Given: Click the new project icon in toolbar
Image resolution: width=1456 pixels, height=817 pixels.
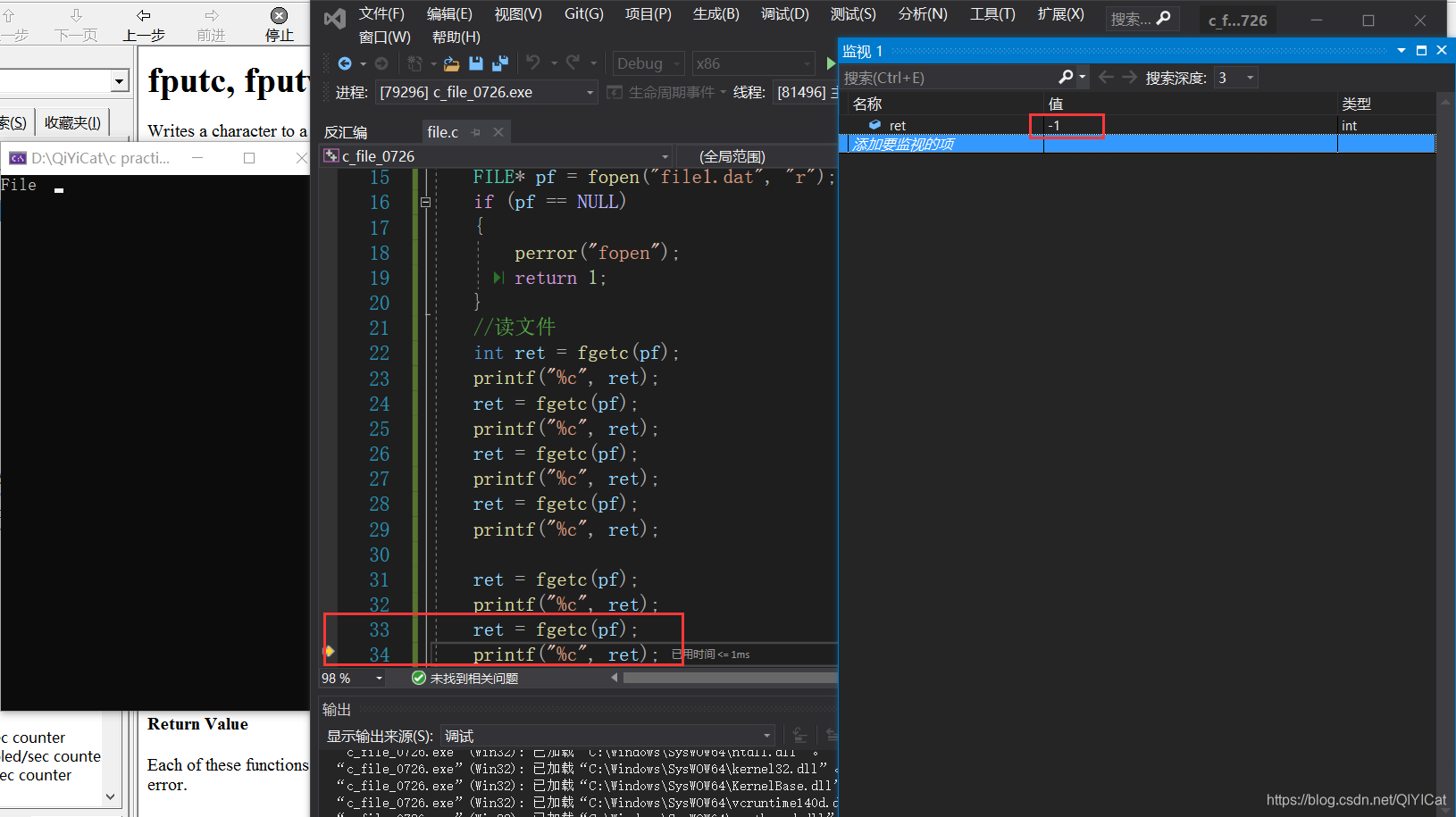Looking at the screenshot, I should click(x=414, y=63).
